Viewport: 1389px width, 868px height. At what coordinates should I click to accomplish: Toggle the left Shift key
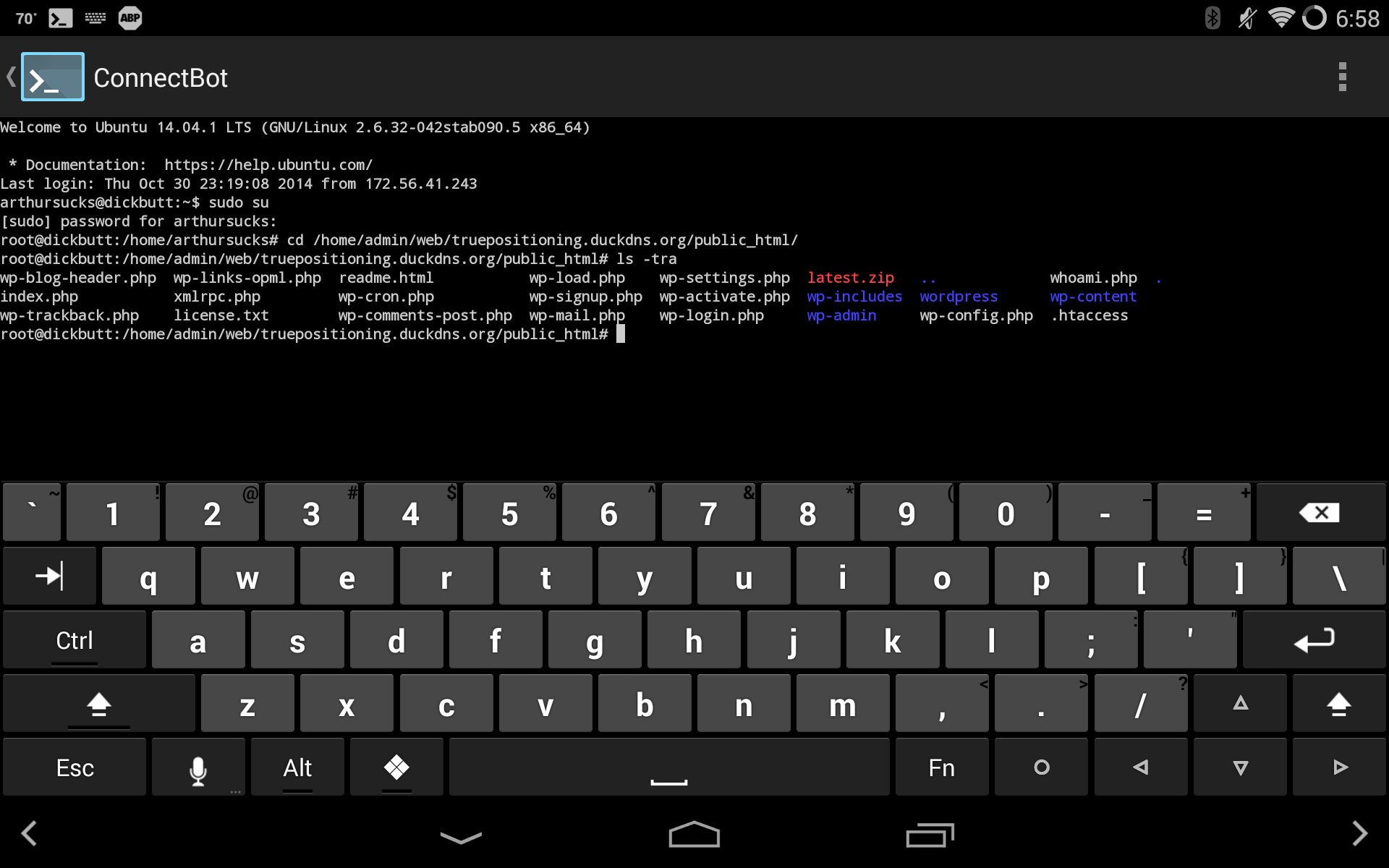pos(99,704)
